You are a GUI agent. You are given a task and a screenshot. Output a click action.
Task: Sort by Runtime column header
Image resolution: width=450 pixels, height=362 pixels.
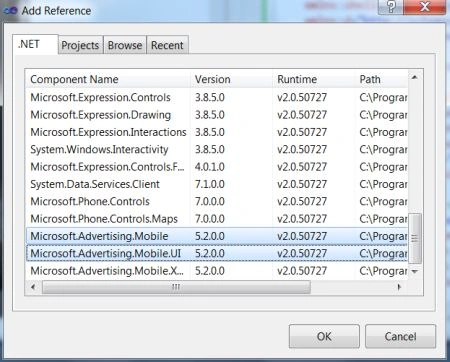coord(314,79)
